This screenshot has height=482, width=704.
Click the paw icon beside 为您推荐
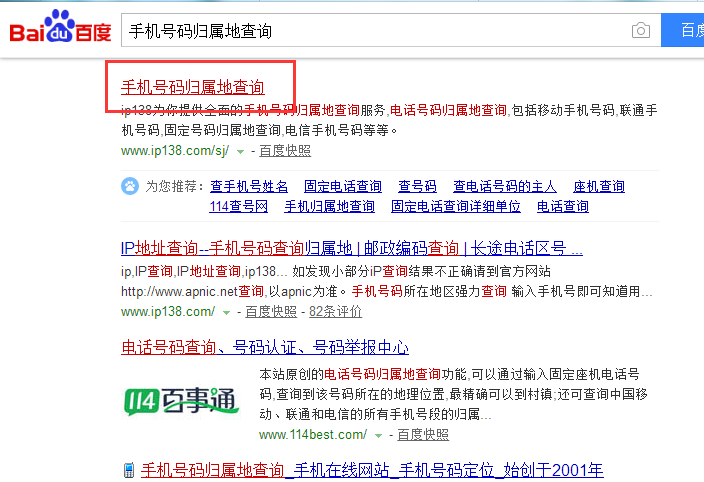(130, 186)
